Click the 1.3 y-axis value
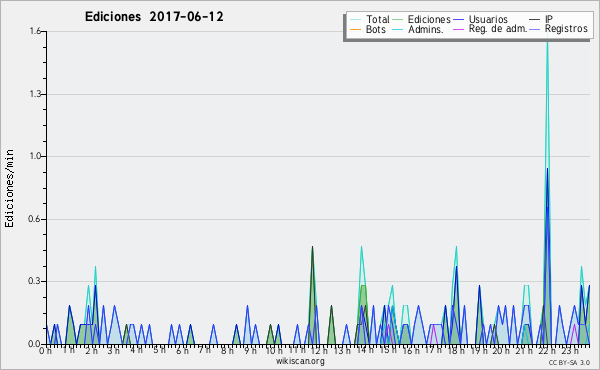The height and width of the screenshot is (370, 600). 35,94
